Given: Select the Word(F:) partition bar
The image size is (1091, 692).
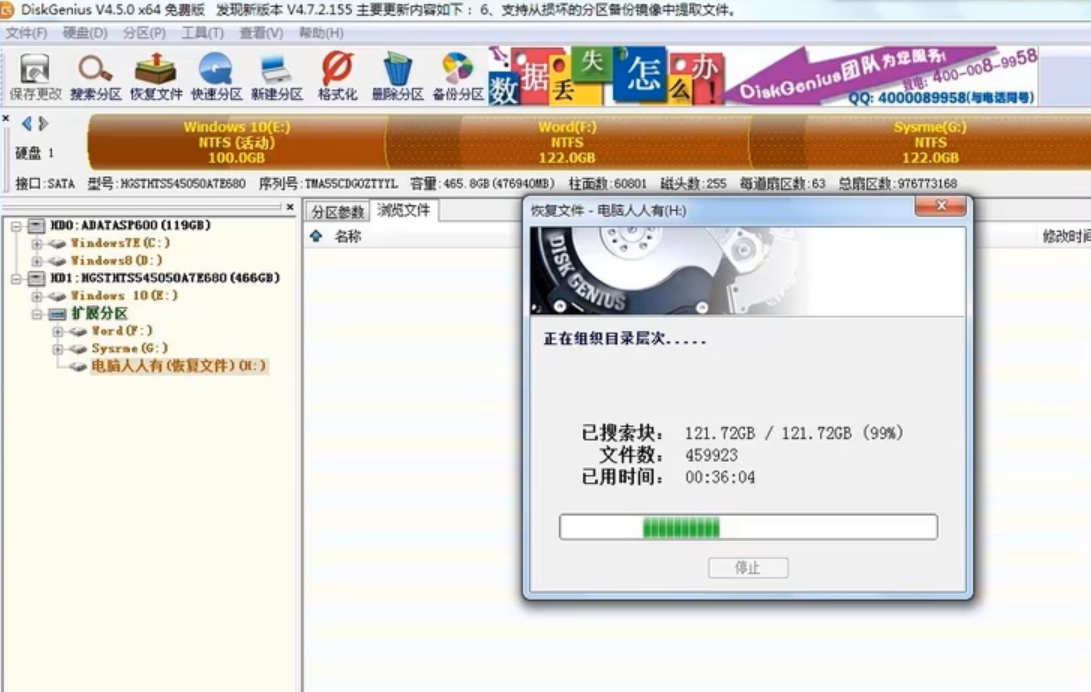Looking at the screenshot, I should tap(567, 142).
